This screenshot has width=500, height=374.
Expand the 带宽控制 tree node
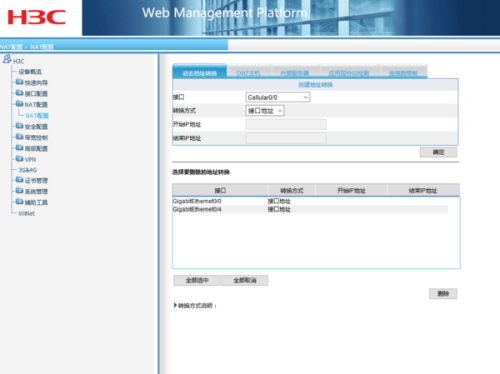(36, 138)
